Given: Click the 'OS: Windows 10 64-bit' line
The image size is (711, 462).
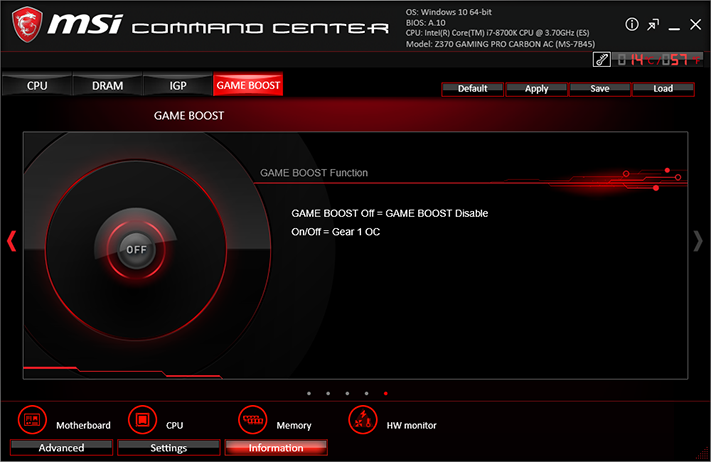Looking at the screenshot, I should pos(448,12).
